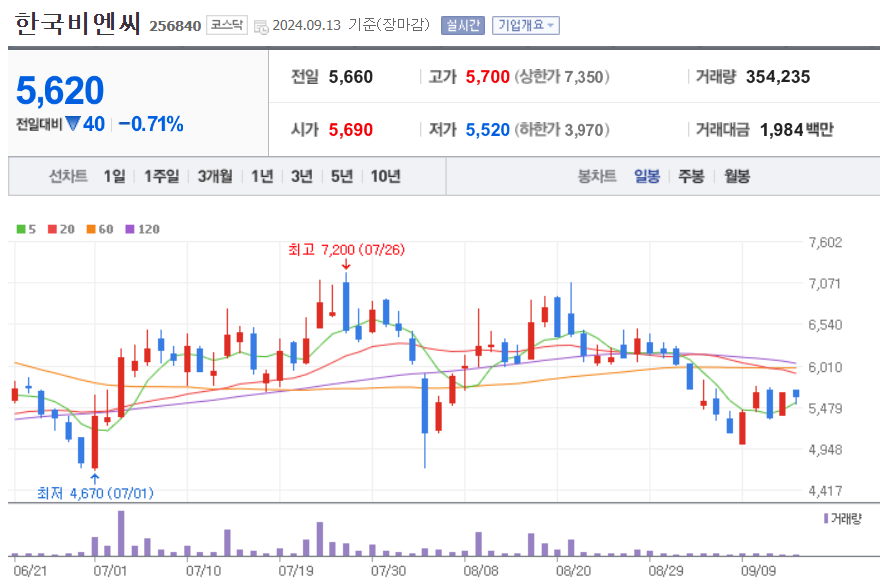Click the current price 5,620
This screenshot has width=880, height=582.
click(60, 90)
